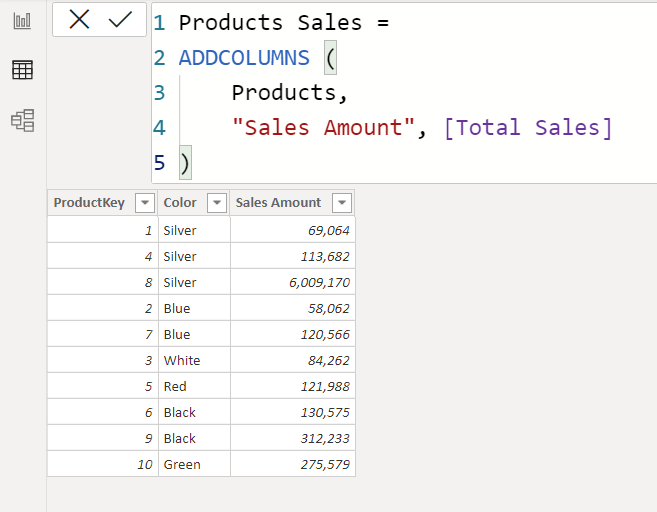Select the ProductKey 10 cell
Viewport: 657px width, 512px height.
(103, 464)
